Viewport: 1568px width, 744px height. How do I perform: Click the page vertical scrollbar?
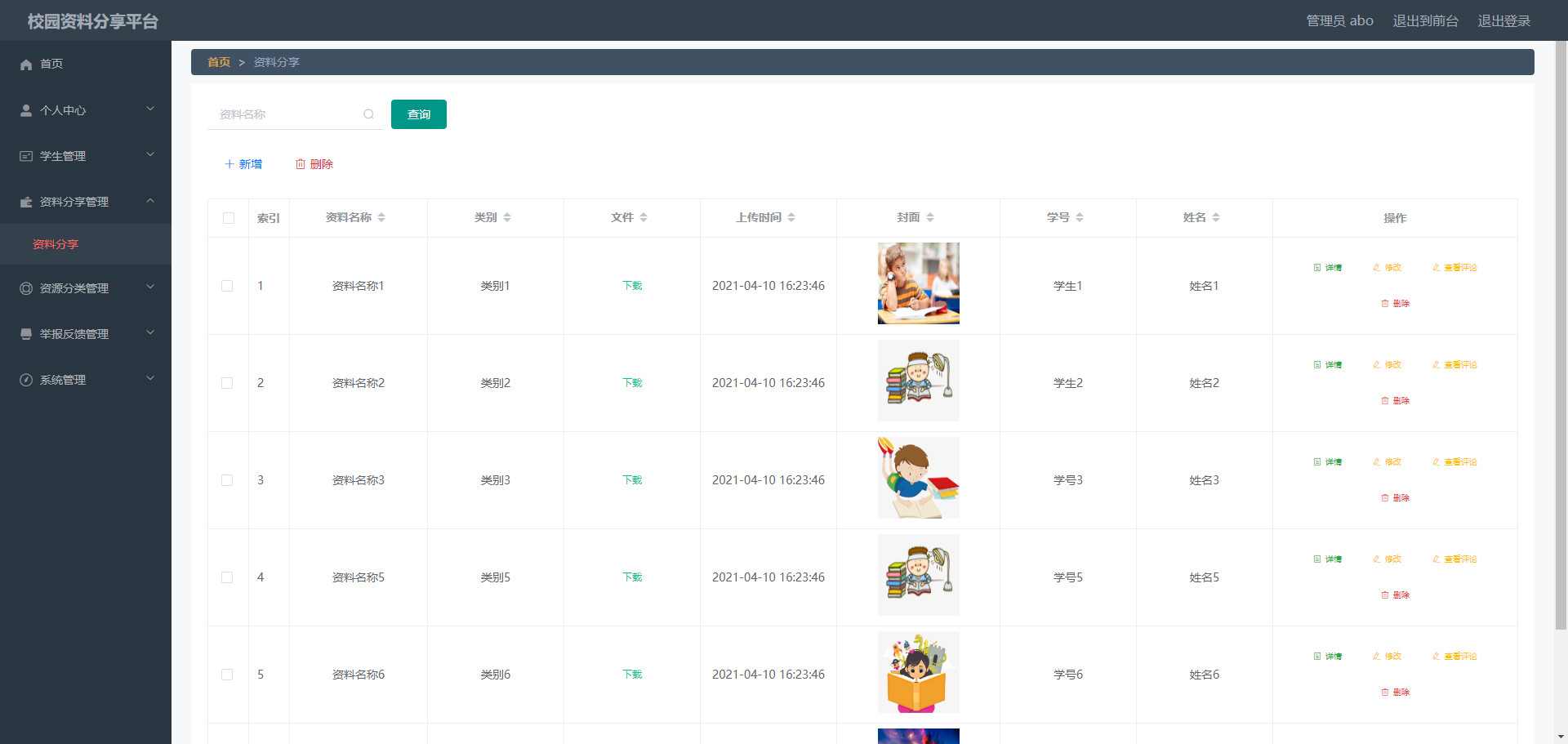pyautogui.click(x=1561, y=335)
